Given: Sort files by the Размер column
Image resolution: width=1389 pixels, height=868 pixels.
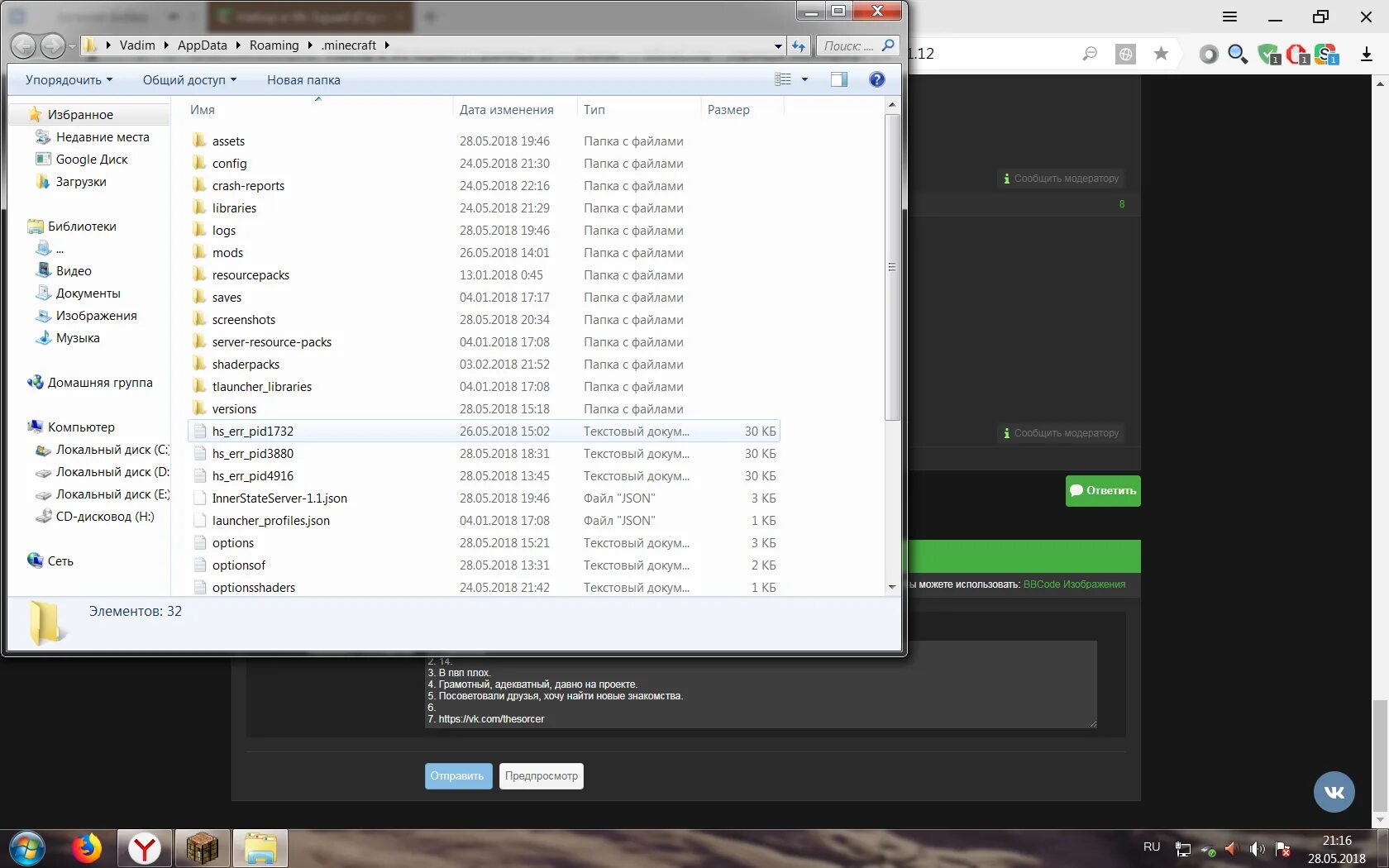Looking at the screenshot, I should (728, 110).
